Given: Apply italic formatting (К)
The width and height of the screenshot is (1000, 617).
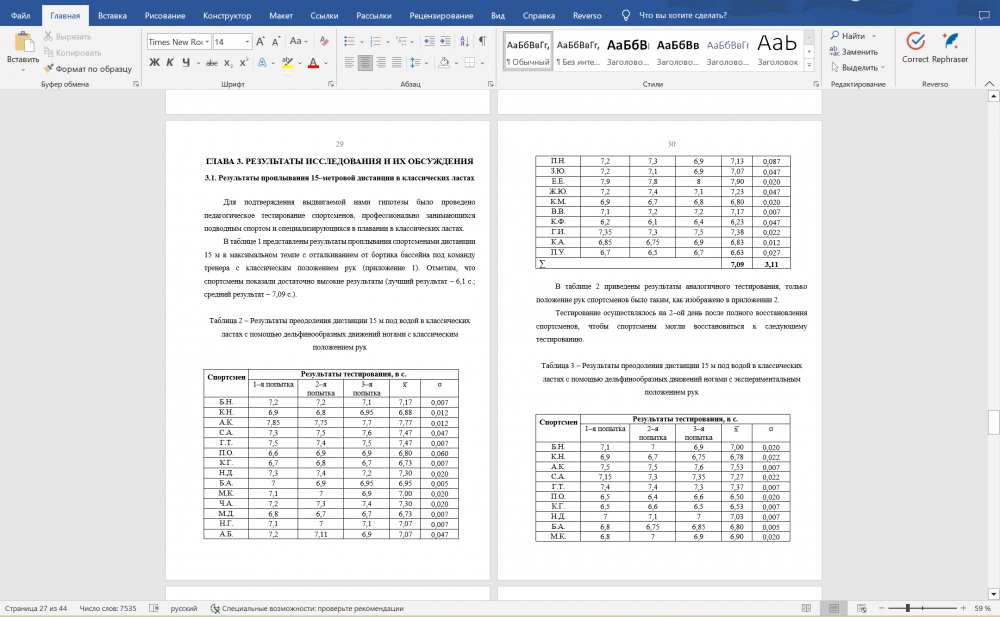Looking at the screenshot, I should coord(171,62).
